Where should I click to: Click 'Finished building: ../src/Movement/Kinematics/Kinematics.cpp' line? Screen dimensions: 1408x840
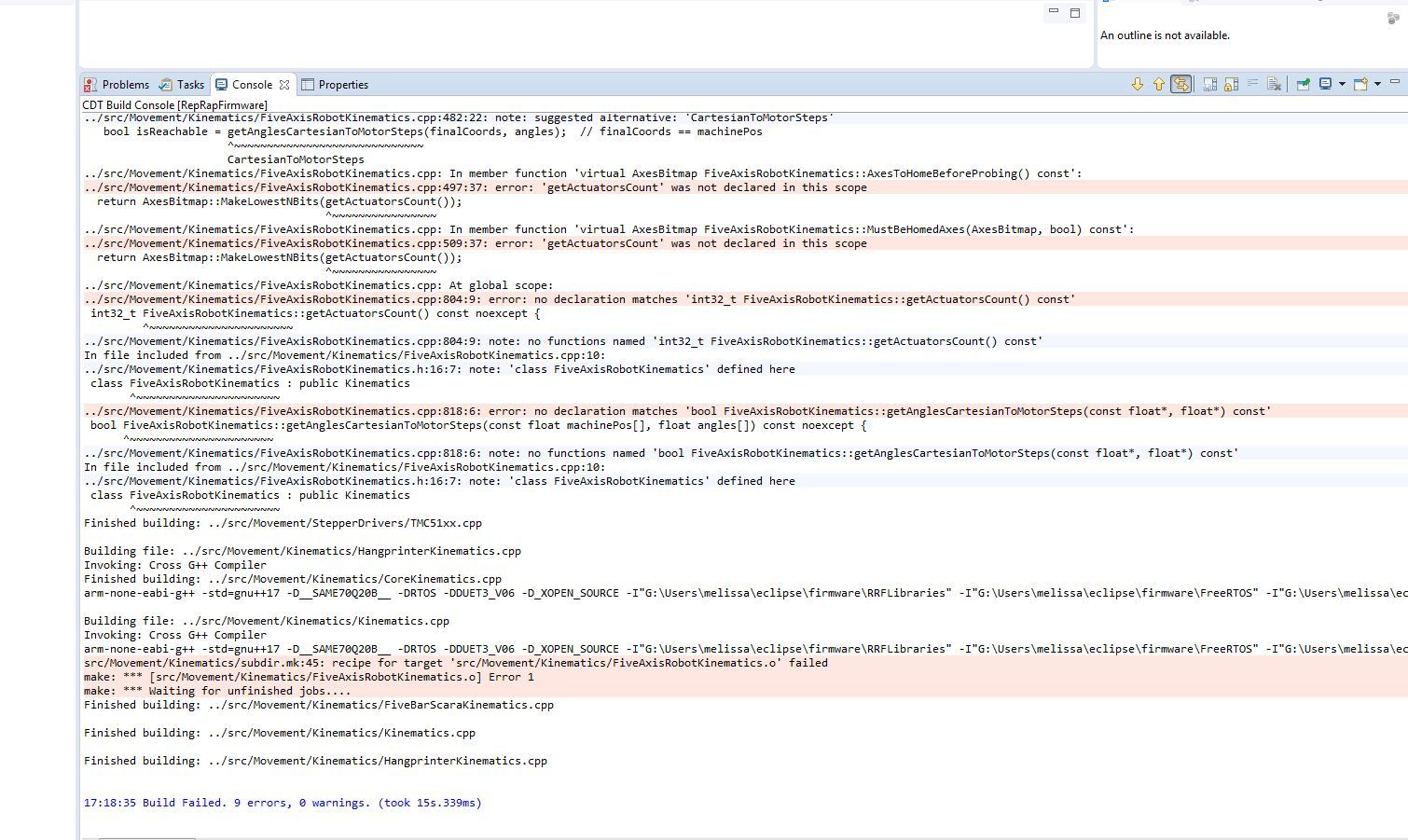coord(280,733)
